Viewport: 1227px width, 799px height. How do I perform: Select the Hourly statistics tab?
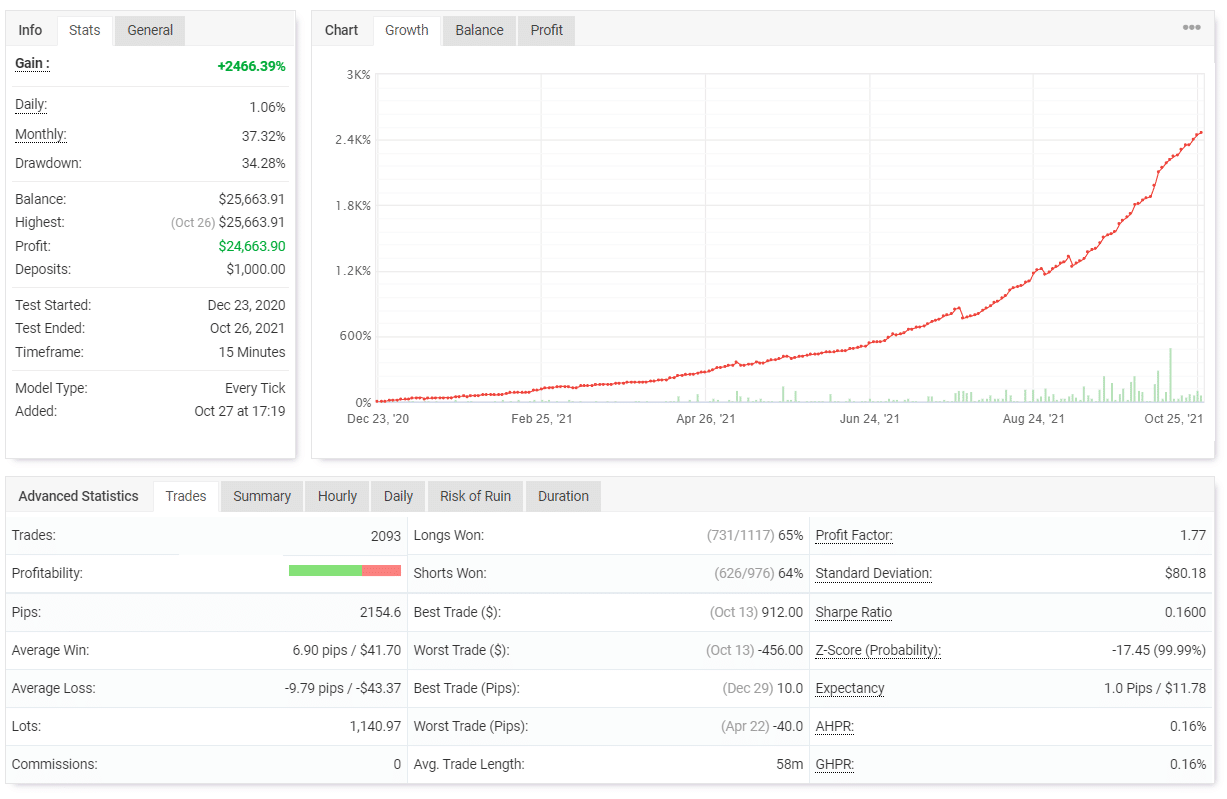336,496
